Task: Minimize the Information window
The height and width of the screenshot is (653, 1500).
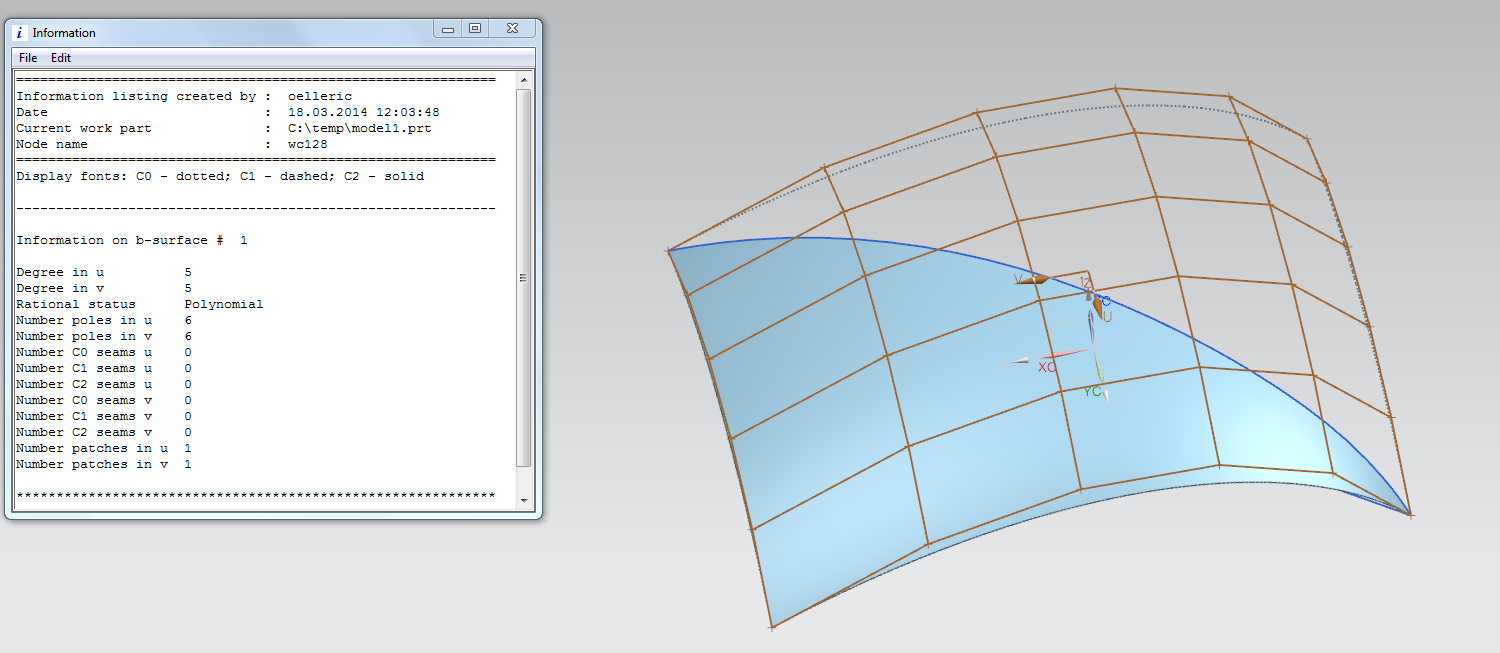Action: point(448,29)
